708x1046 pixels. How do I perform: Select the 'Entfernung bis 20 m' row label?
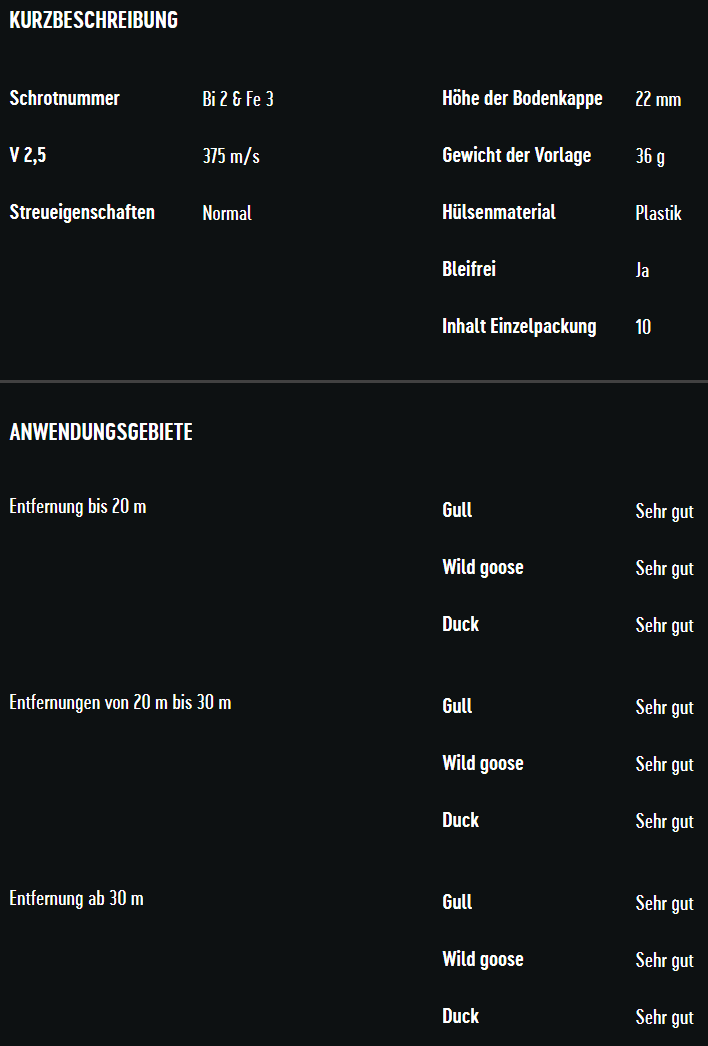pyautogui.click(x=77, y=506)
